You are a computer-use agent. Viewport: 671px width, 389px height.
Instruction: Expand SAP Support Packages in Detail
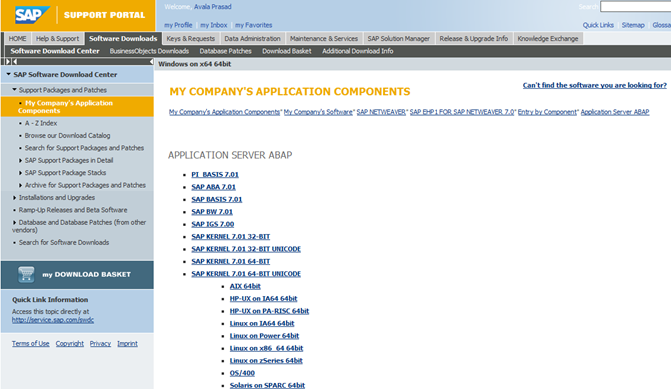(20, 160)
